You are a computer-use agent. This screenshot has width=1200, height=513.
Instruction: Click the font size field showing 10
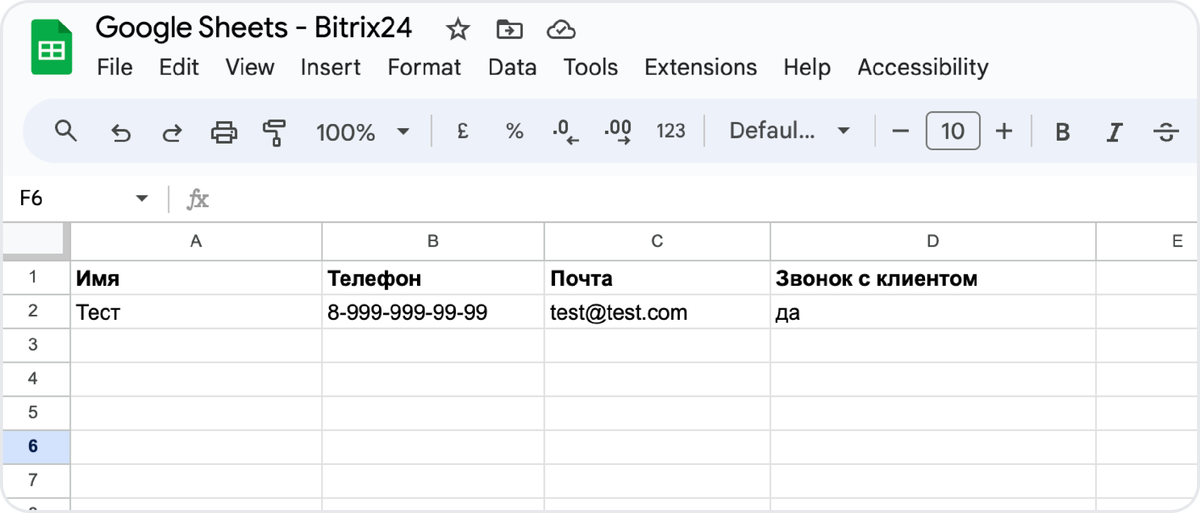point(953,131)
